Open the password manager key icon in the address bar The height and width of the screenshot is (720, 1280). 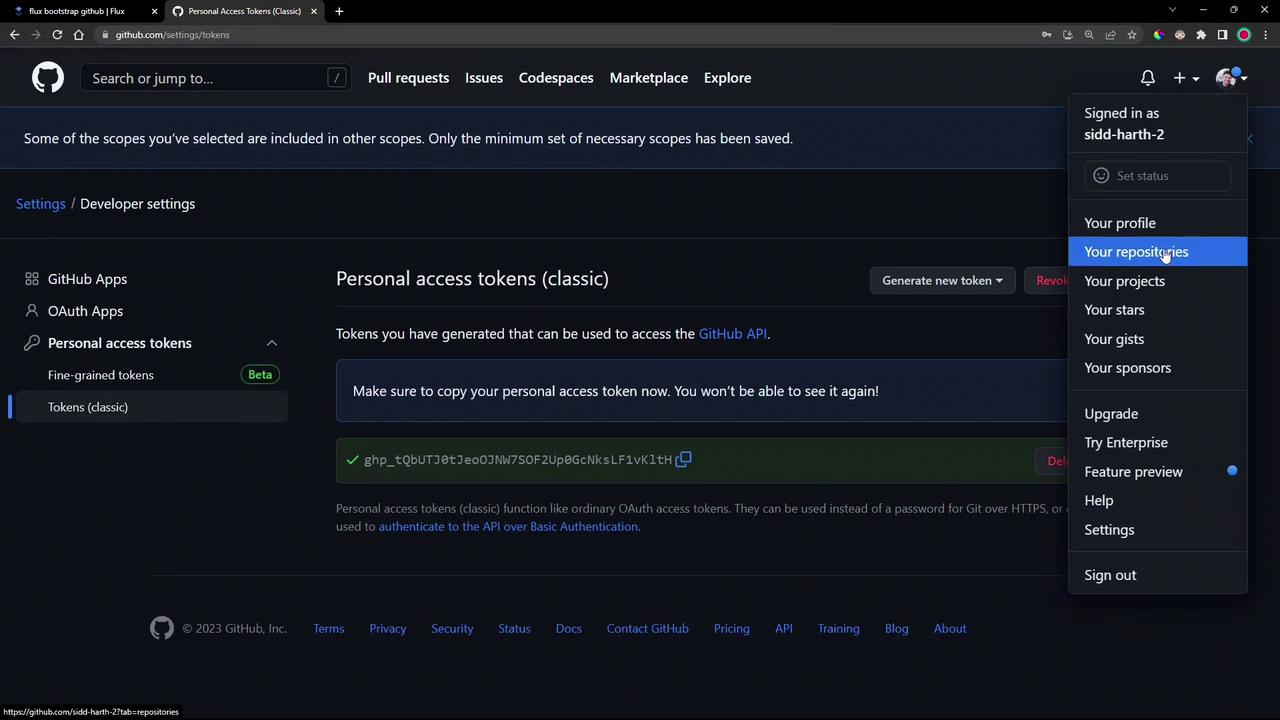(1047, 35)
